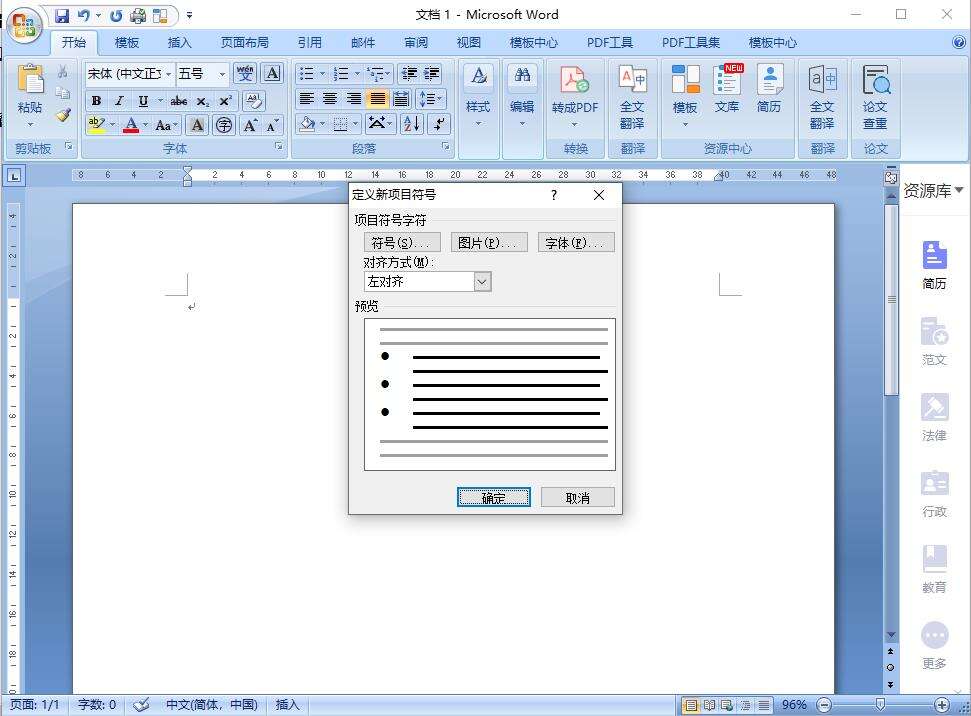Click the 符号(S)... button
The height and width of the screenshot is (716, 971).
[x=402, y=243]
